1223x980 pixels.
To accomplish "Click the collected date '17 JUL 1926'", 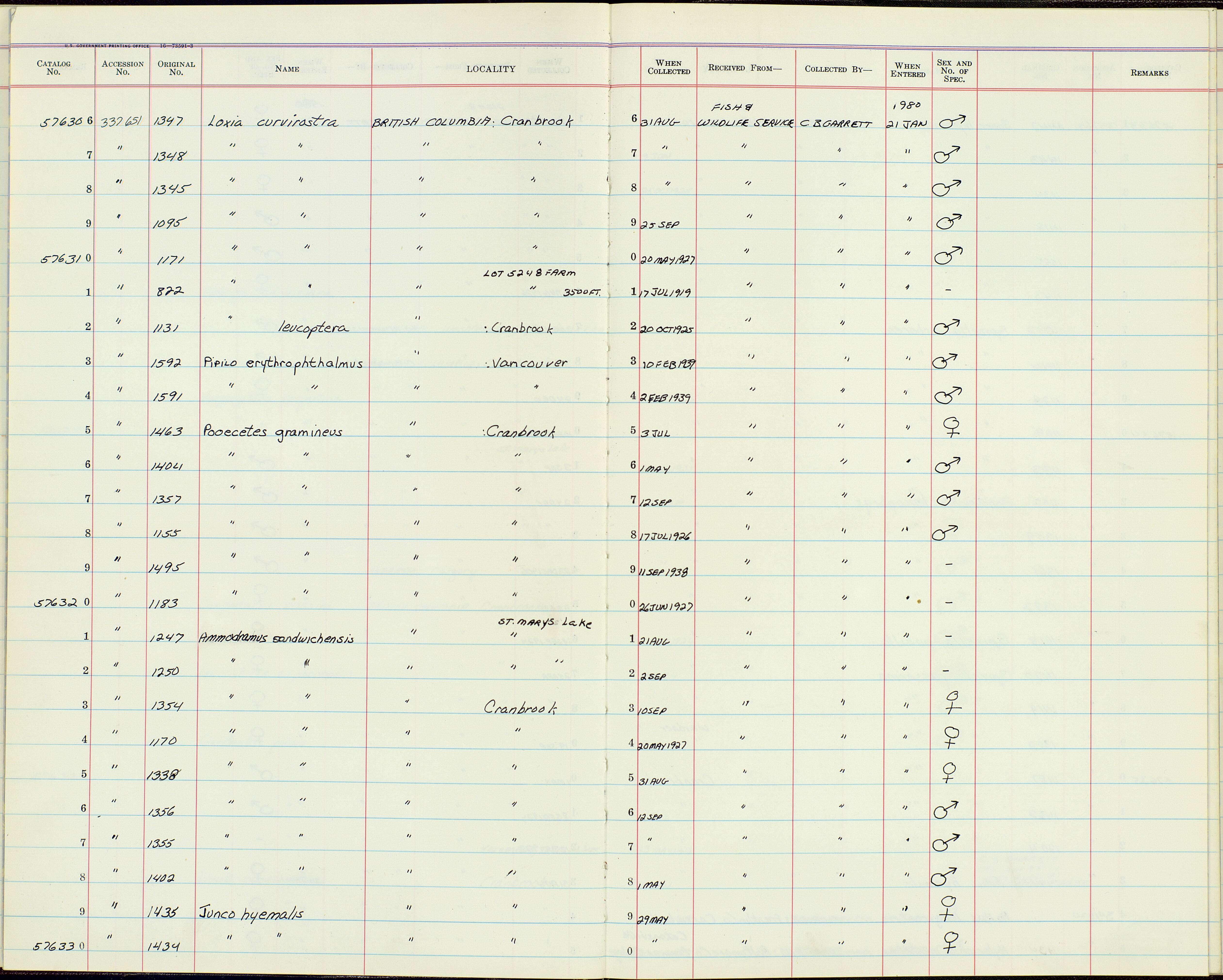I will click(666, 536).
